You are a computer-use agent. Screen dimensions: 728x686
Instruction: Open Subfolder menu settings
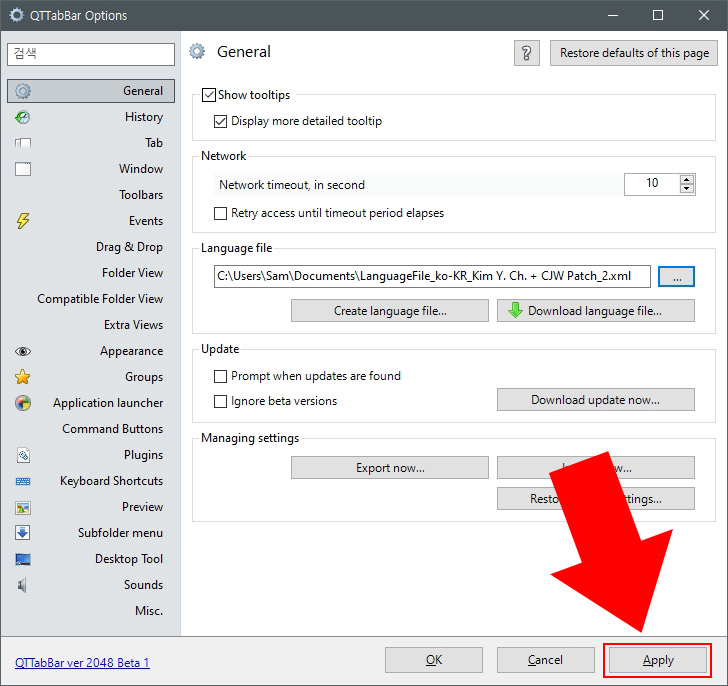click(x=91, y=533)
